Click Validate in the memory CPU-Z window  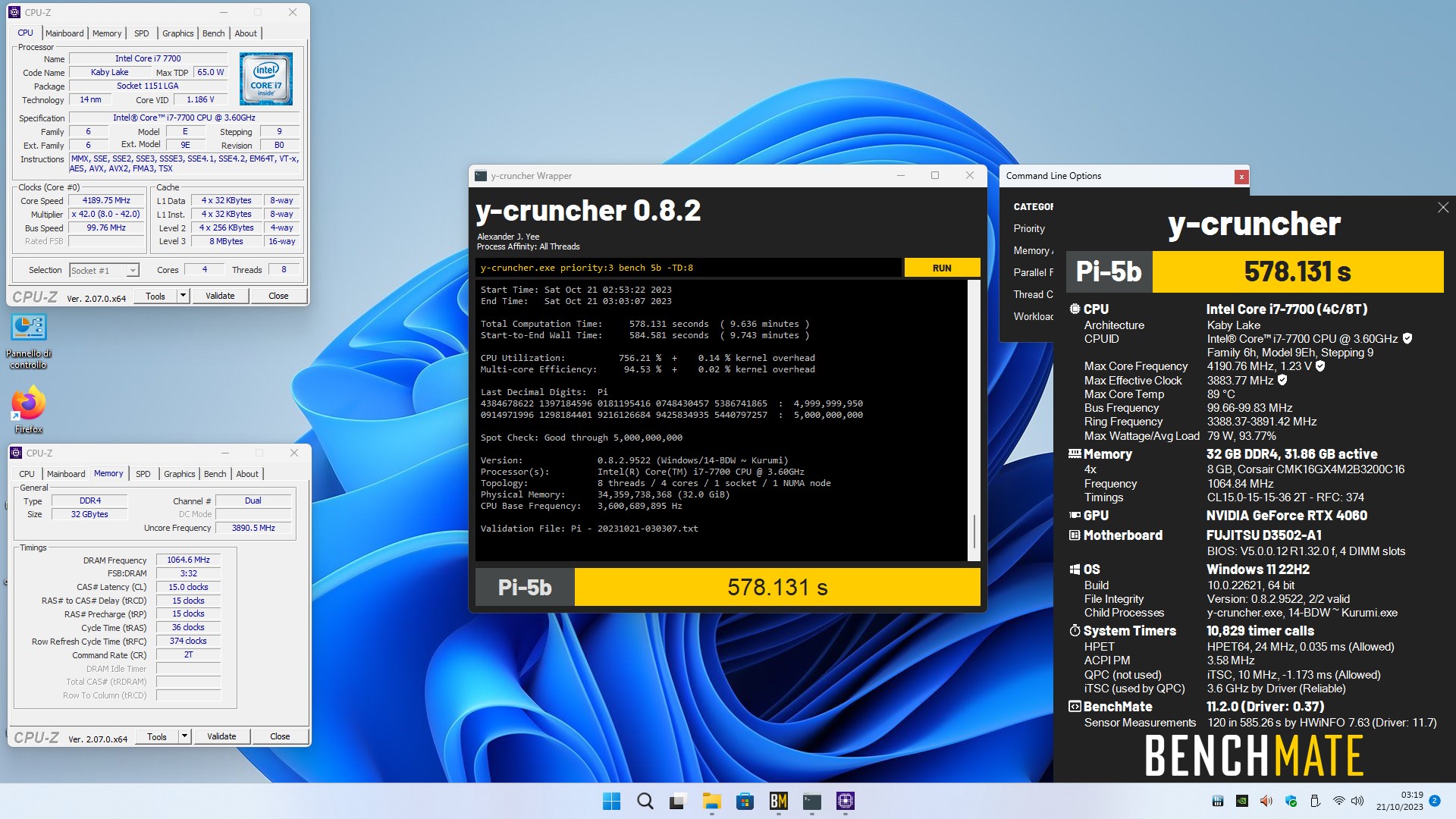pos(221,736)
